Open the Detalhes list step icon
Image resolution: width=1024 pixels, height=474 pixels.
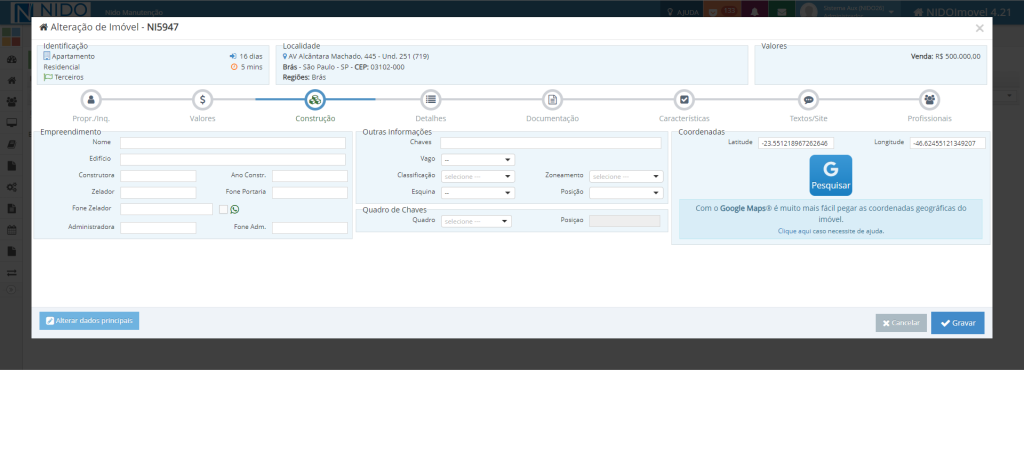click(430, 99)
